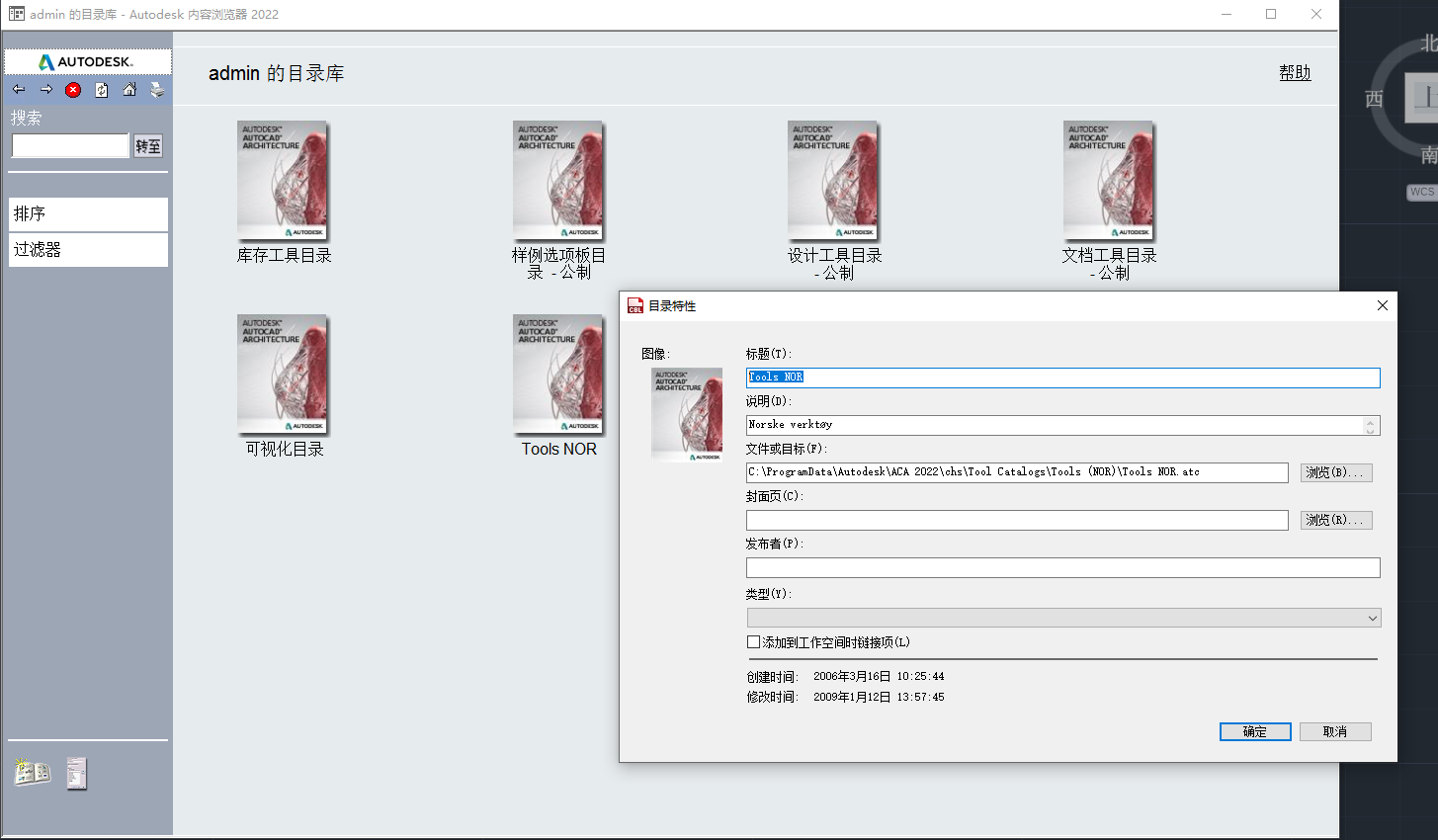Image resolution: width=1438 pixels, height=840 pixels.
Task: Cancel the dialog with 取消
Action: click(1335, 731)
